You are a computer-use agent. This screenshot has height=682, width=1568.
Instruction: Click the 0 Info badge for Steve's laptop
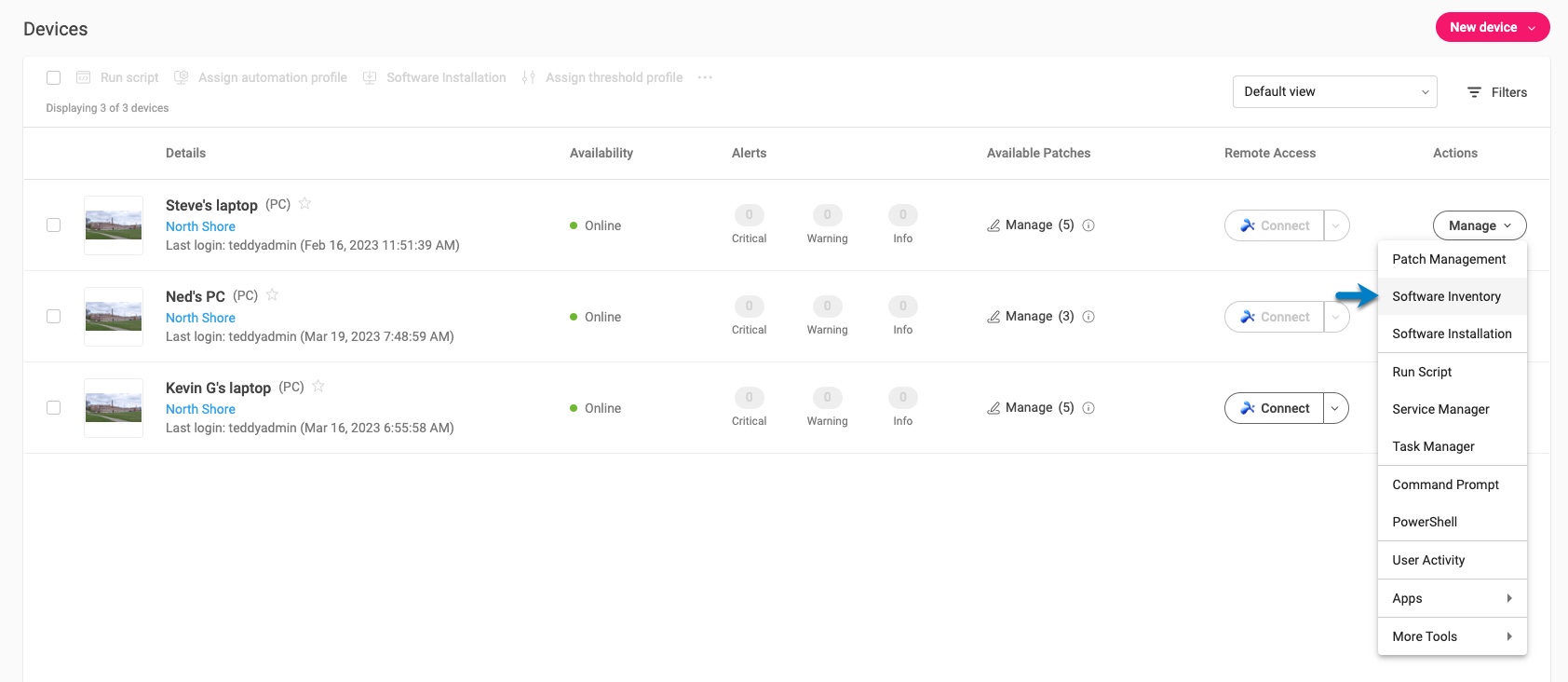point(902,215)
